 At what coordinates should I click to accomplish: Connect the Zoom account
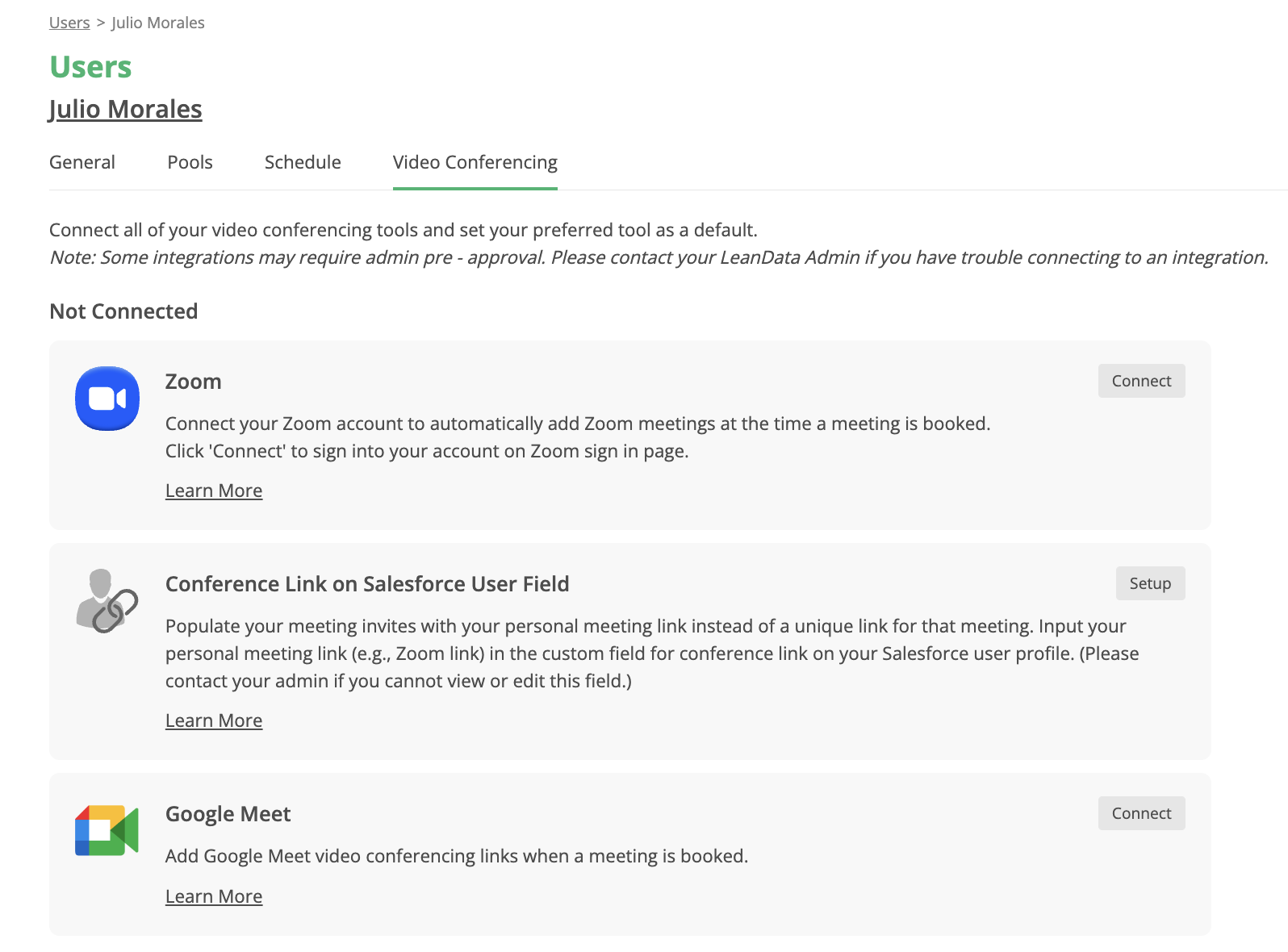1141,381
